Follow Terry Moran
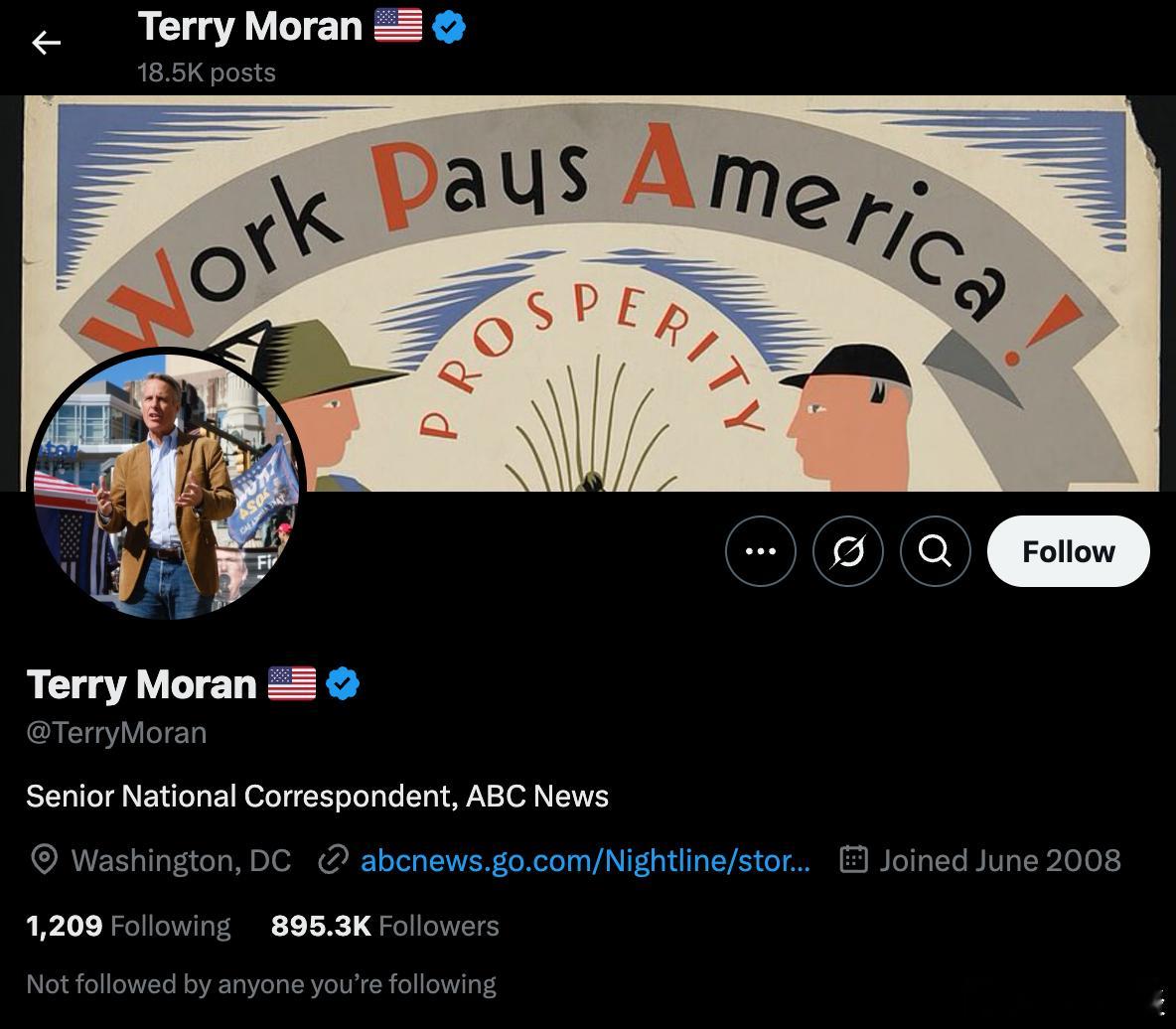The height and width of the screenshot is (1029, 1176). (x=1068, y=551)
